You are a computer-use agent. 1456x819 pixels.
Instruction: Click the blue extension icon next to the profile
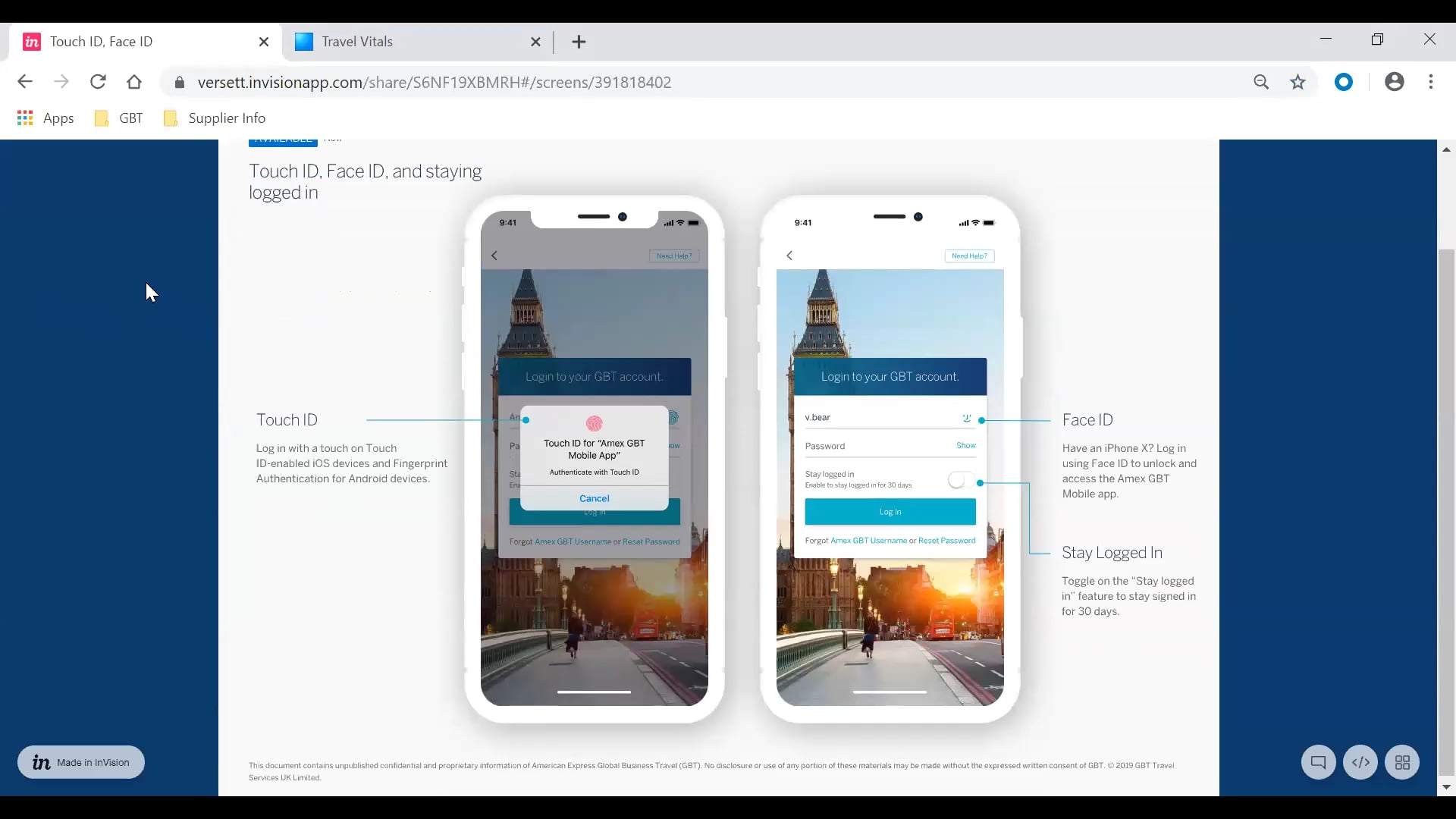tap(1345, 82)
